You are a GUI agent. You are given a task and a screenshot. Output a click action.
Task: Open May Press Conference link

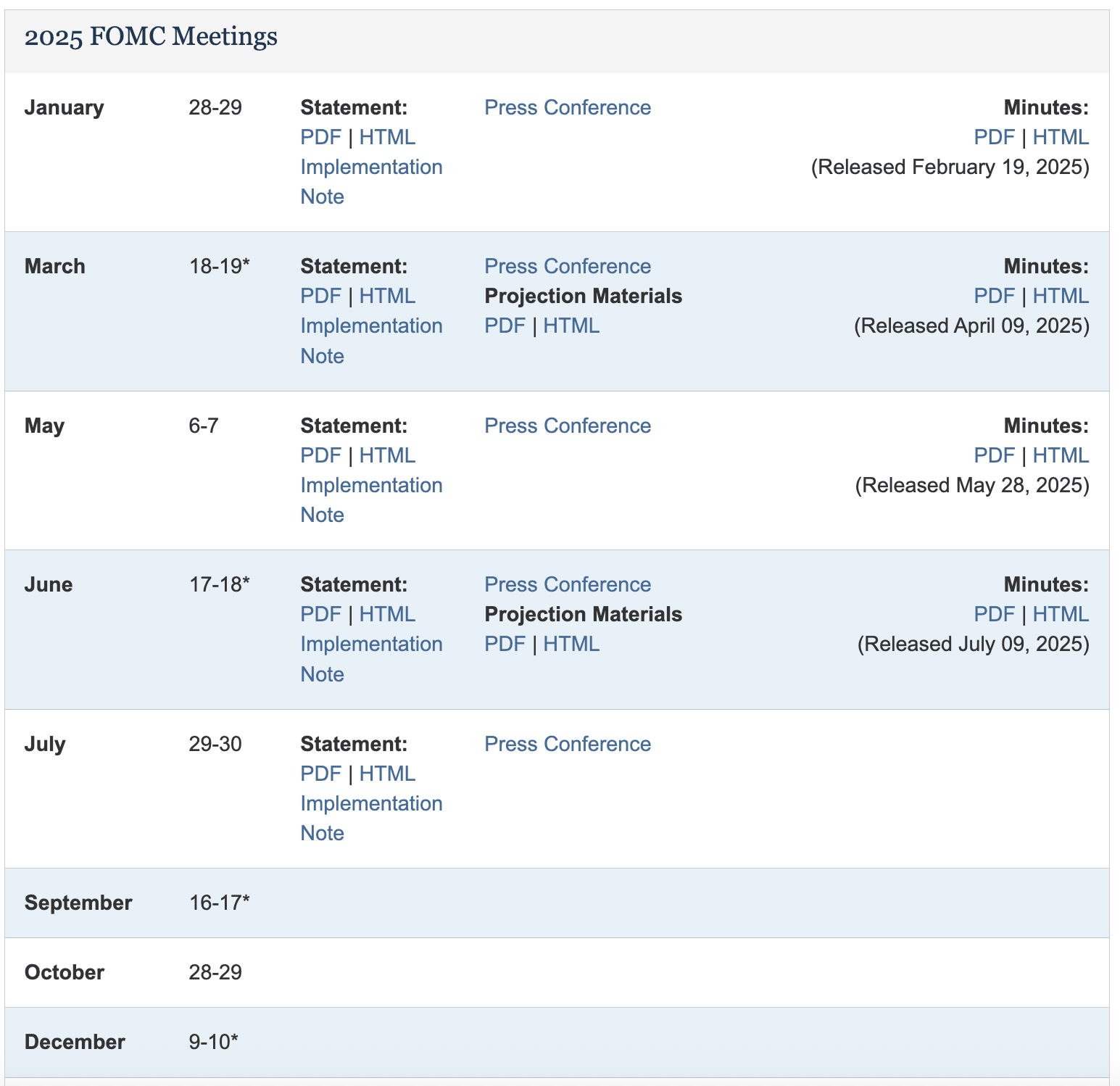[x=568, y=426]
